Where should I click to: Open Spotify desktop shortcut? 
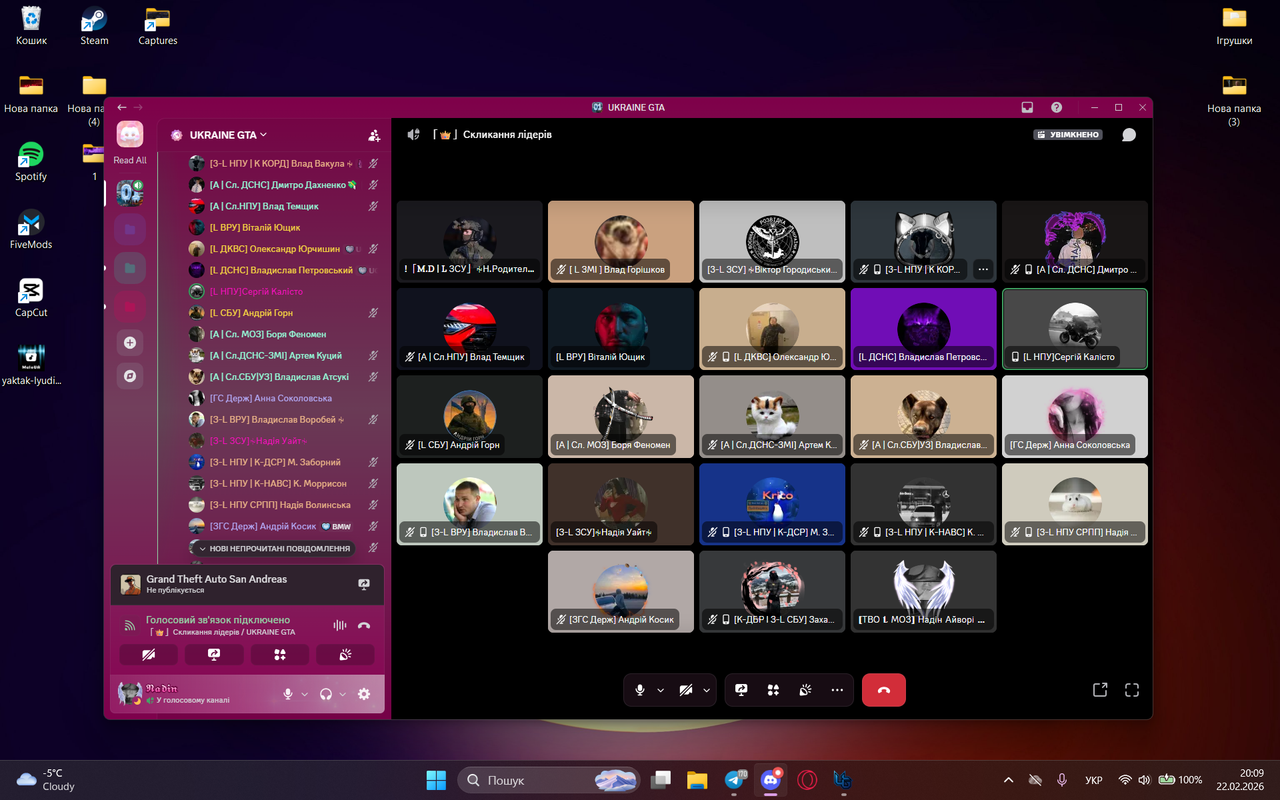[x=31, y=162]
